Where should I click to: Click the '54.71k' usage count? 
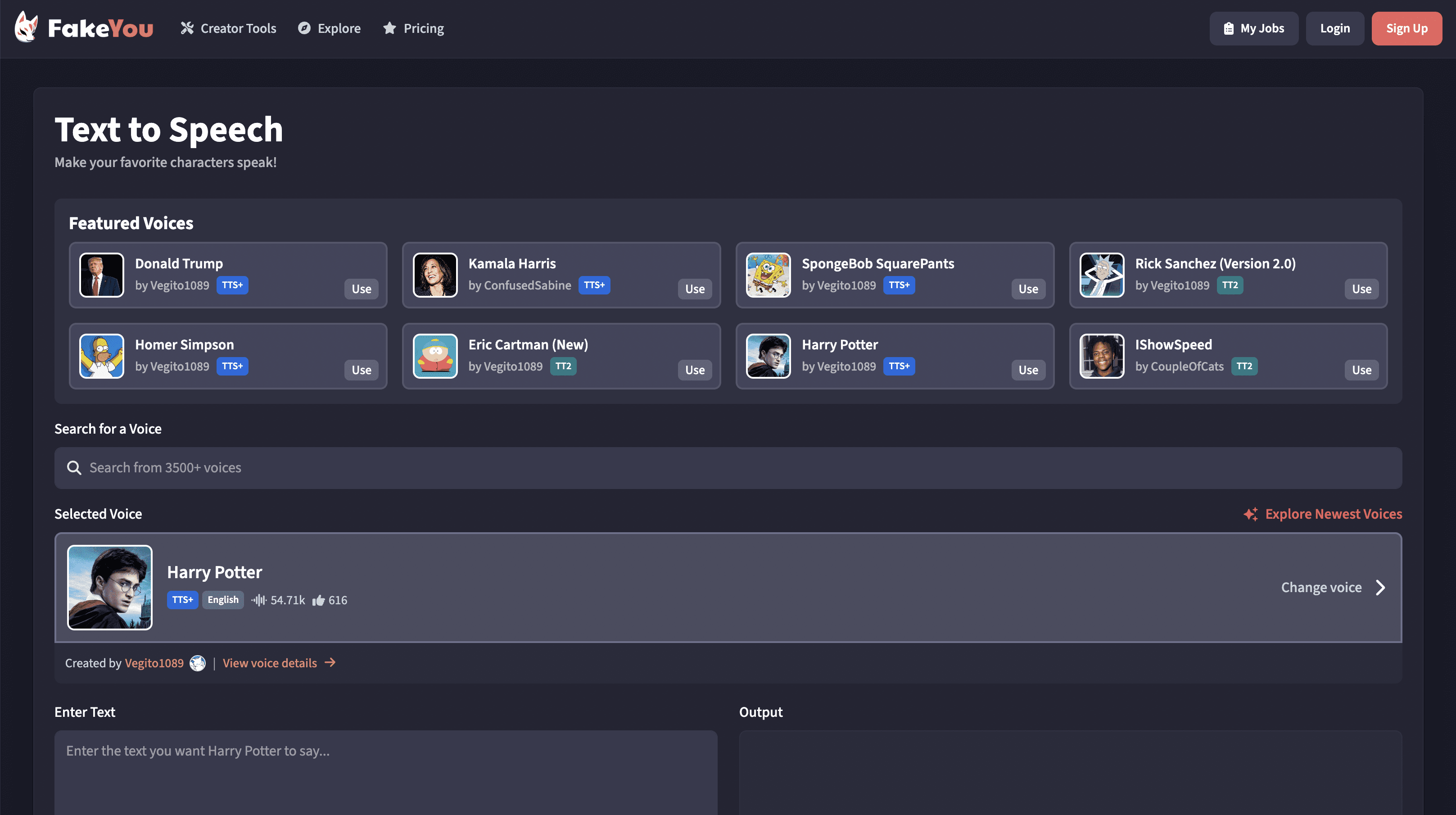pos(288,600)
